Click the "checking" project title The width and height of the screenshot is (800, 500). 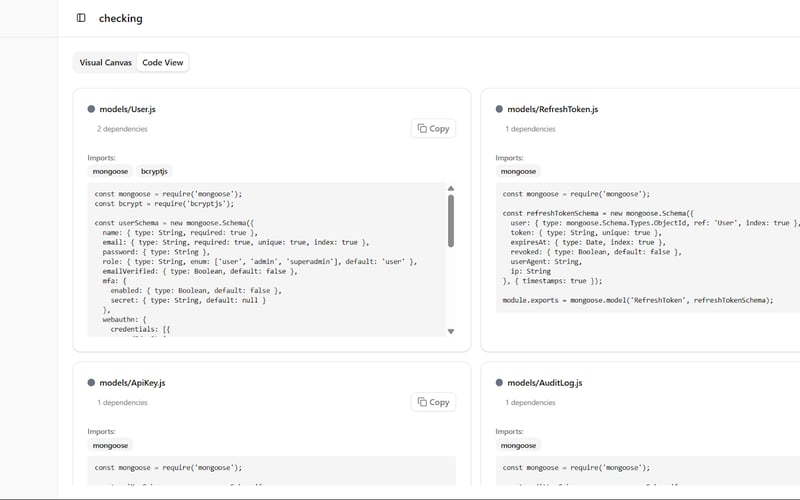121,18
